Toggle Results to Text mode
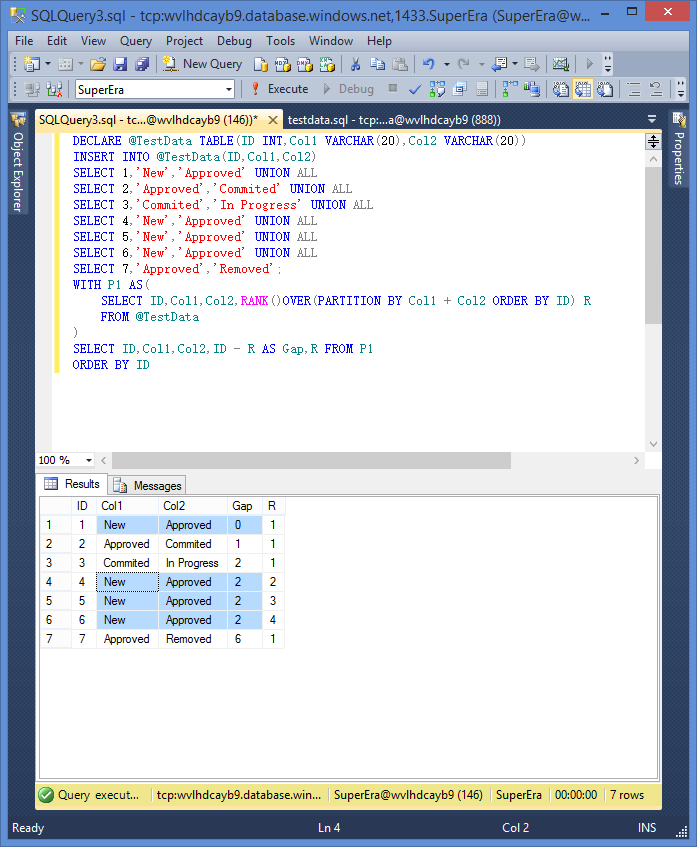Image resolution: width=697 pixels, height=847 pixels. click(562, 89)
